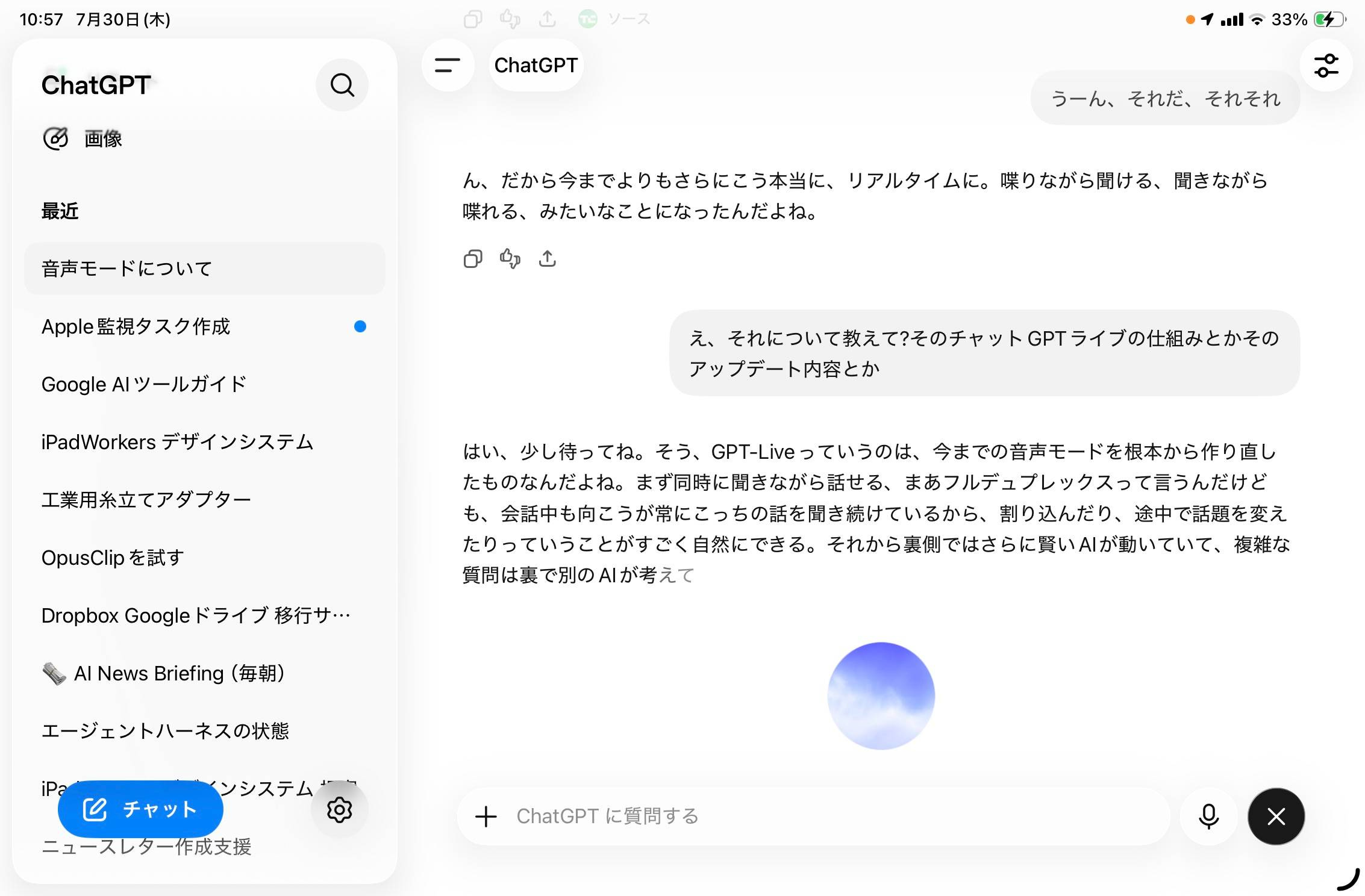
Task: Open the sidebar search icon
Action: 342,85
